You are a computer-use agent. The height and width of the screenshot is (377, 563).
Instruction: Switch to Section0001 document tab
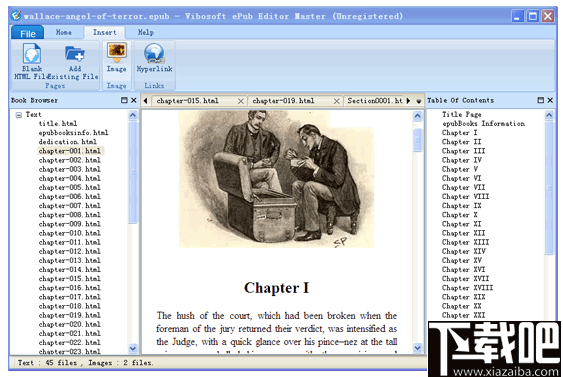pyautogui.click(x=374, y=101)
